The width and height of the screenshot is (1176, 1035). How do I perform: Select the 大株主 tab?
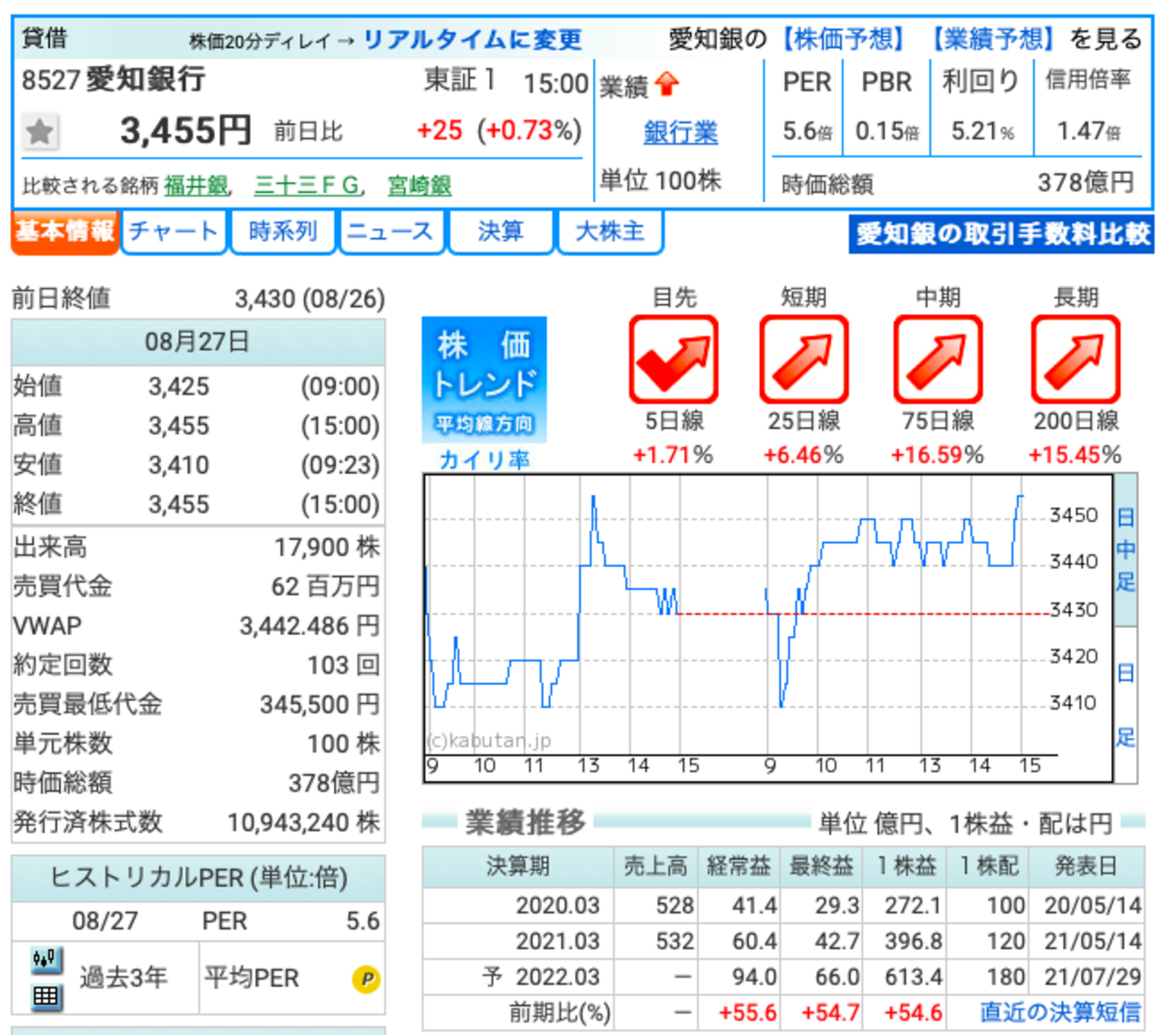[611, 232]
